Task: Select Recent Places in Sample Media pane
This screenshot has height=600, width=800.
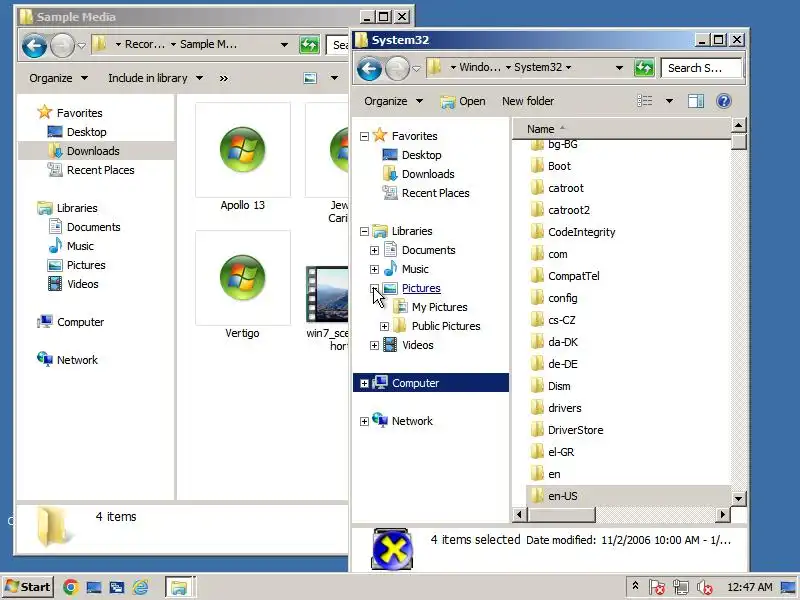Action: [x=100, y=170]
